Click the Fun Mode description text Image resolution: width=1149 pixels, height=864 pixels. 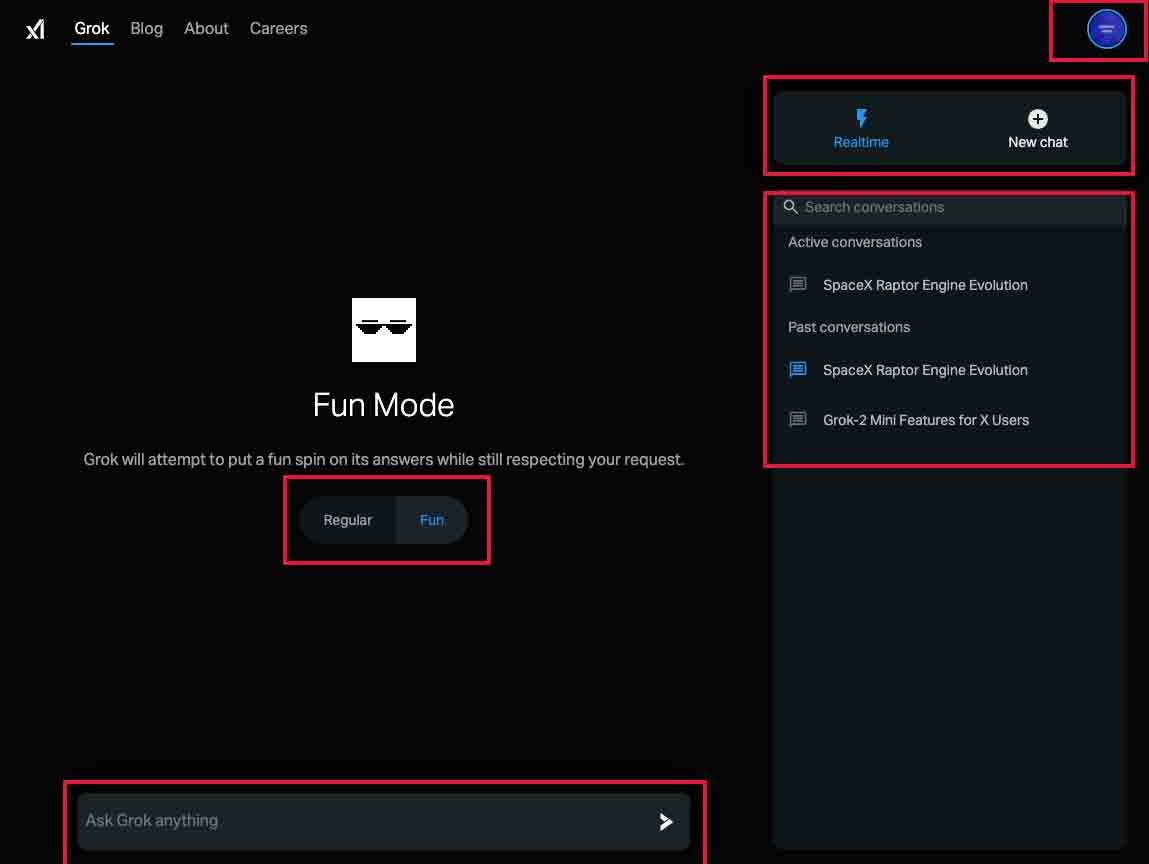[x=383, y=459]
